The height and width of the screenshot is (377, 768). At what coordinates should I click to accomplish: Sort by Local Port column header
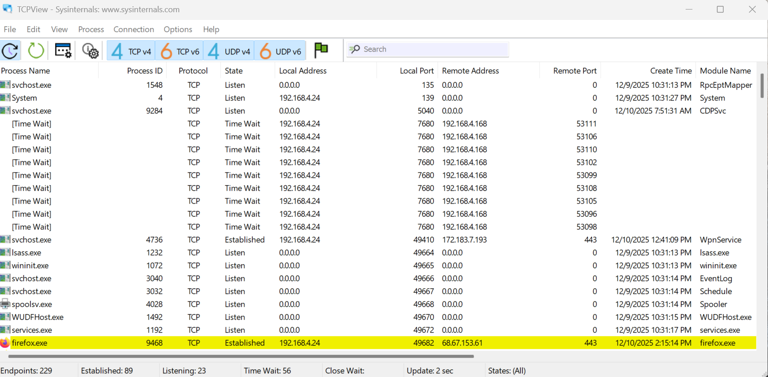tap(408, 71)
